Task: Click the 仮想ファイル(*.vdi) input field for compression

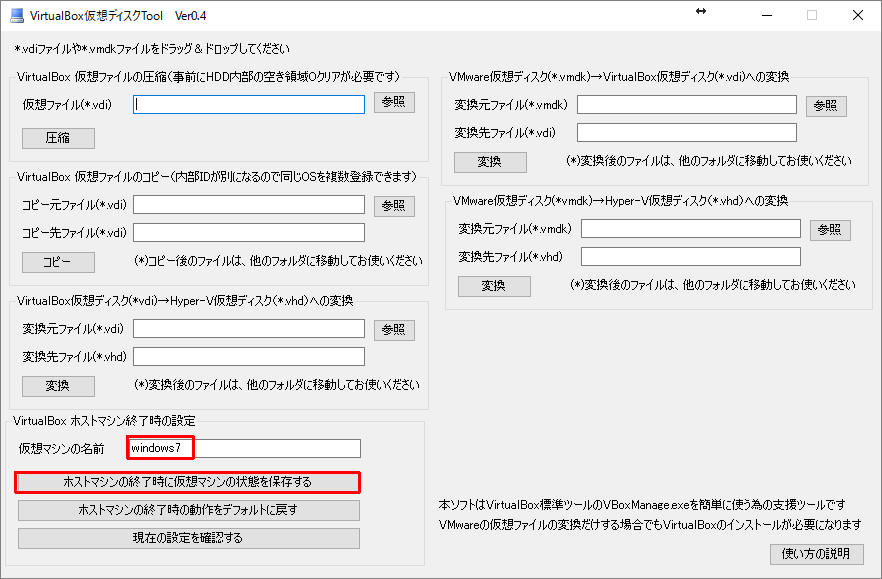Action: coord(249,104)
